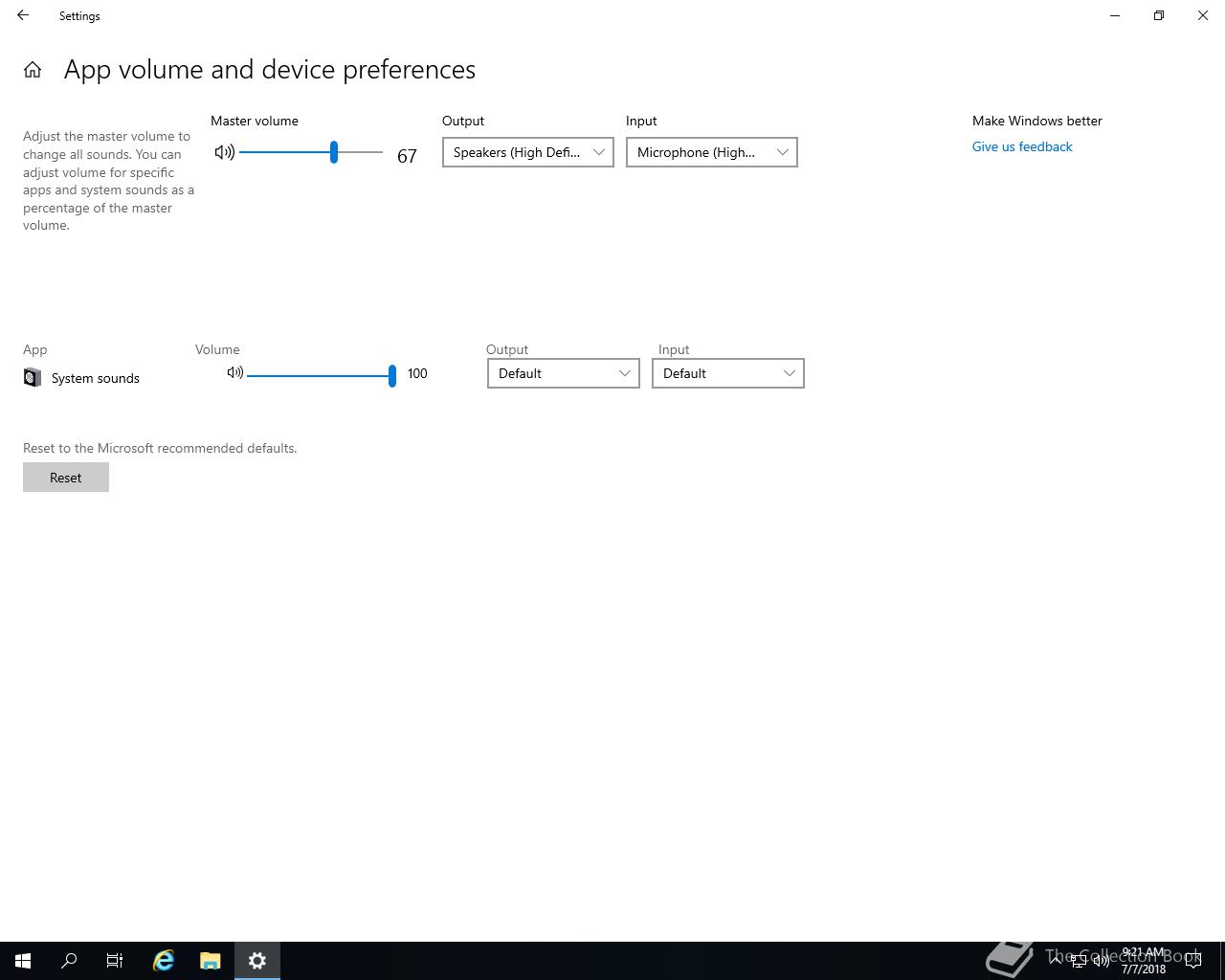1225x980 pixels.
Task: Show hidden system tray icons
Action: pos(1055,961)
